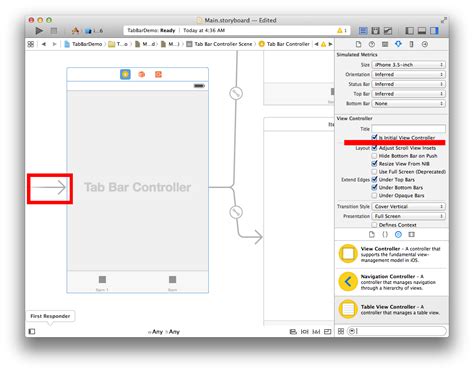Select the Tab Bar Controller scene dock icon
The width and height of the screenshot is (474, 372).
pos(125,74)
